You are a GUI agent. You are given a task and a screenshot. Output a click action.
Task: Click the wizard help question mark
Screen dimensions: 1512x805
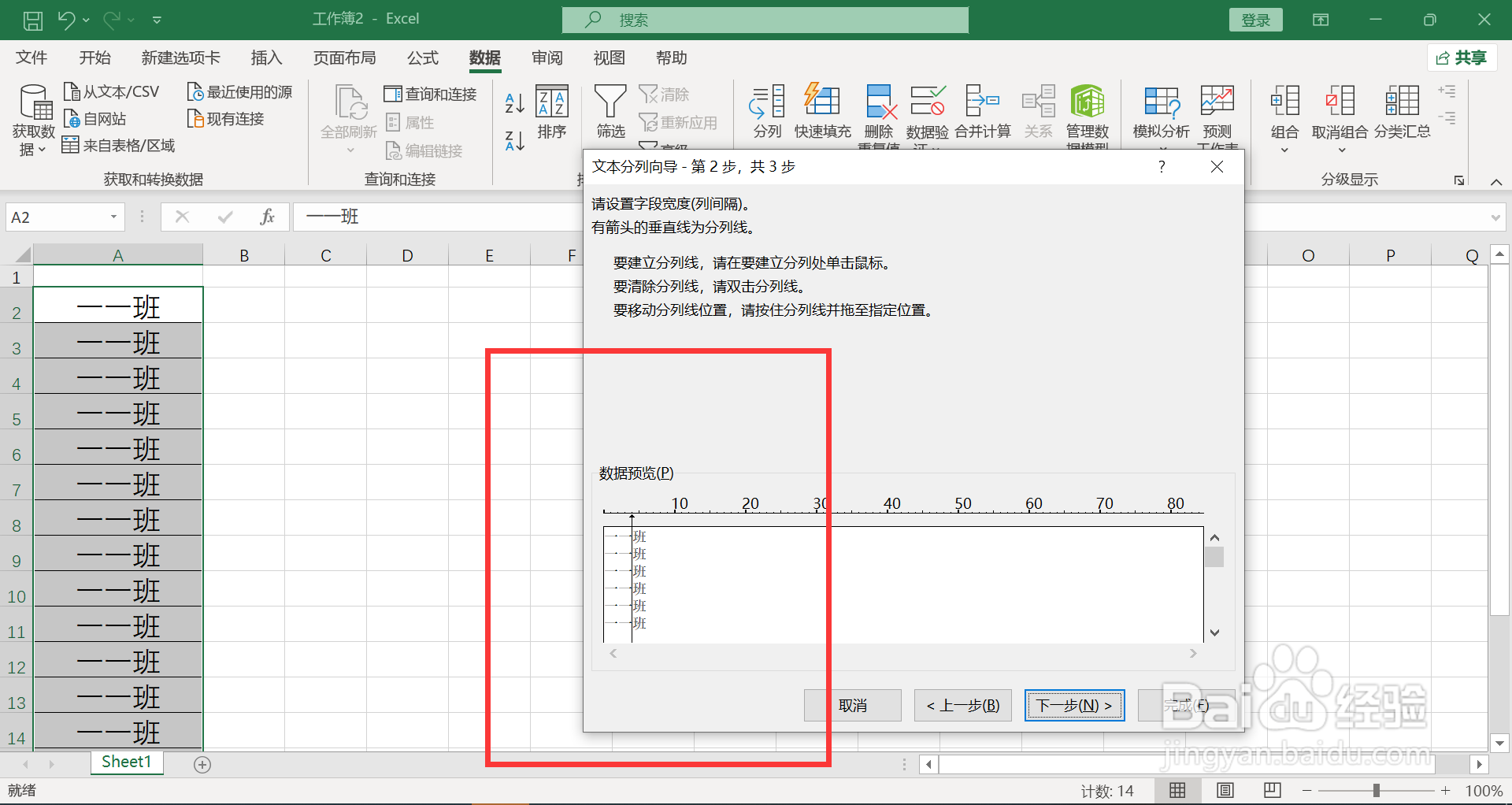click(x=1162, y=166)
